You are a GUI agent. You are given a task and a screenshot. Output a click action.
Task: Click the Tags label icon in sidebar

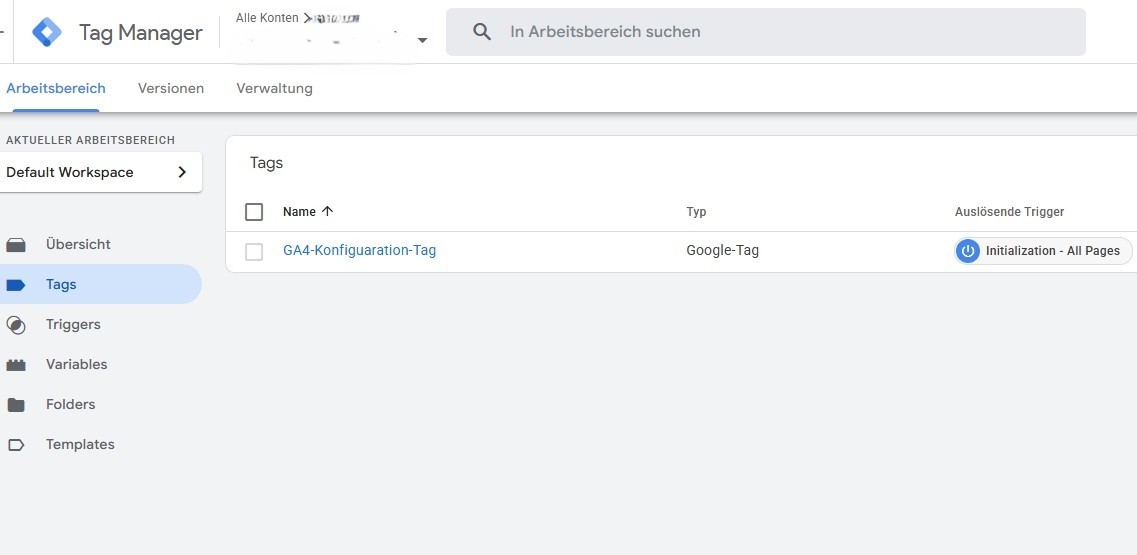(16, 285)
